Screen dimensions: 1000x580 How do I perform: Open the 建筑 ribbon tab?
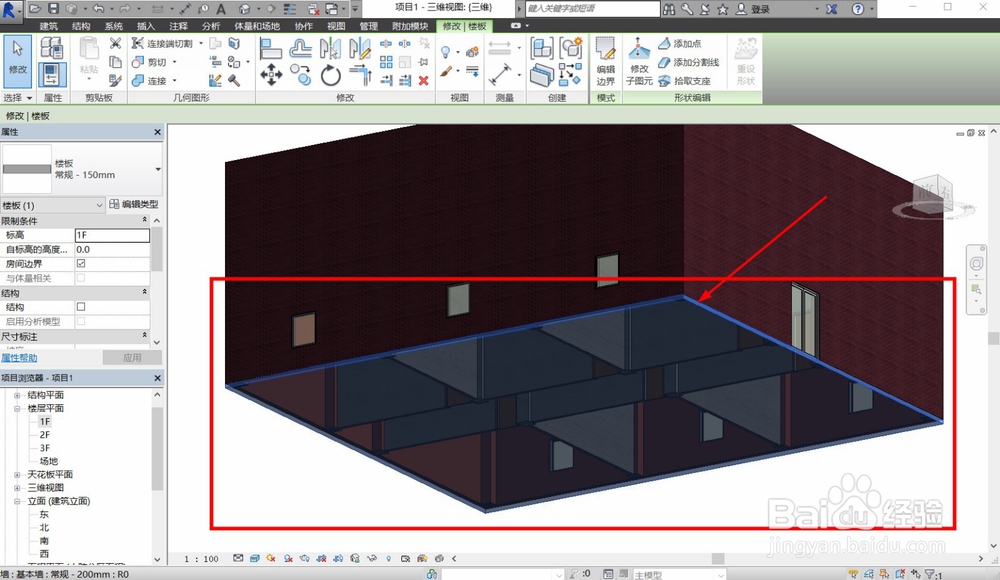pyautogui.click(x=48, y=26)
